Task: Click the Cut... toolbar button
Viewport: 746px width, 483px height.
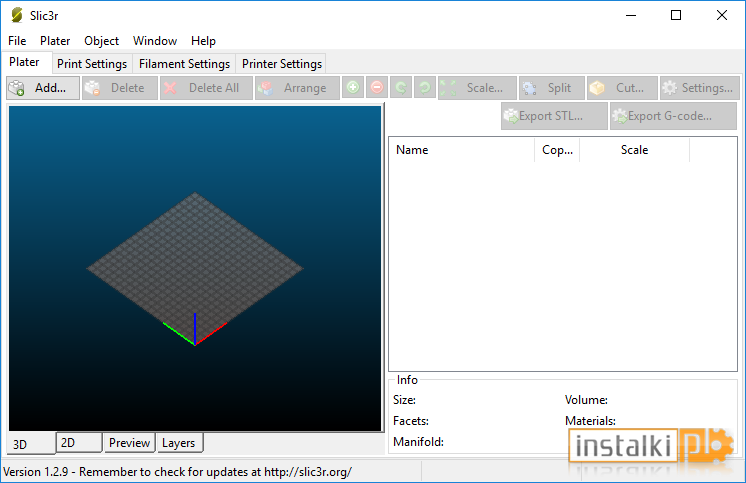Action: [x=622, y=88]
